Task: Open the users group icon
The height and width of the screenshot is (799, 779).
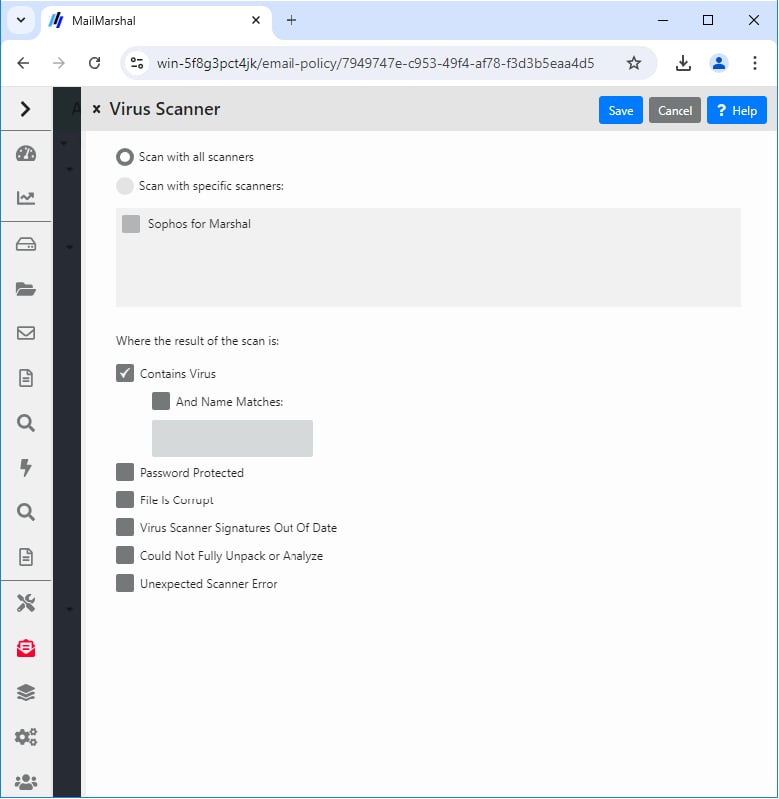Action: pyautogui.click(x=25, y=782)
